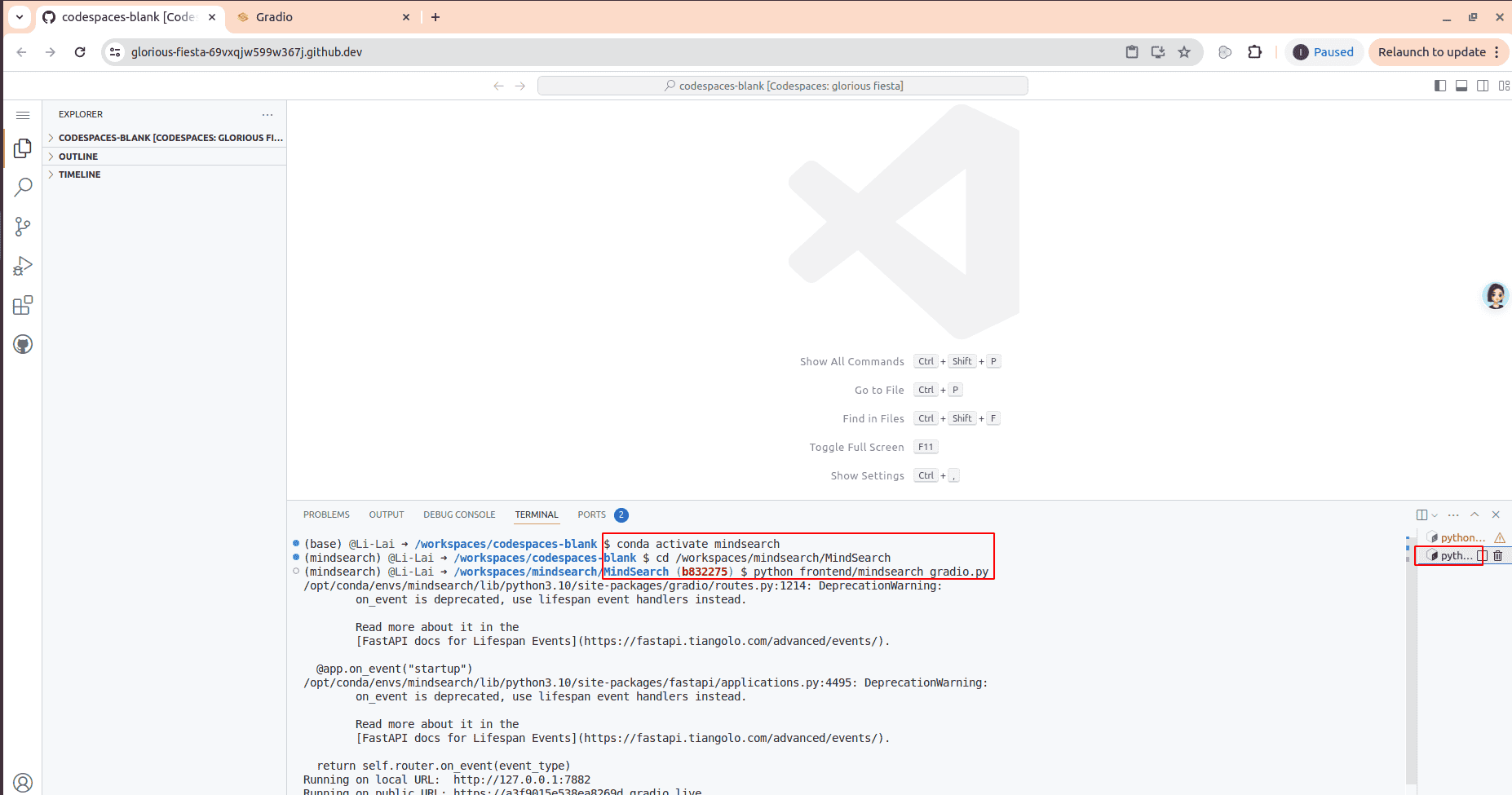Expand the TIMELINE section

coord(80,174)
